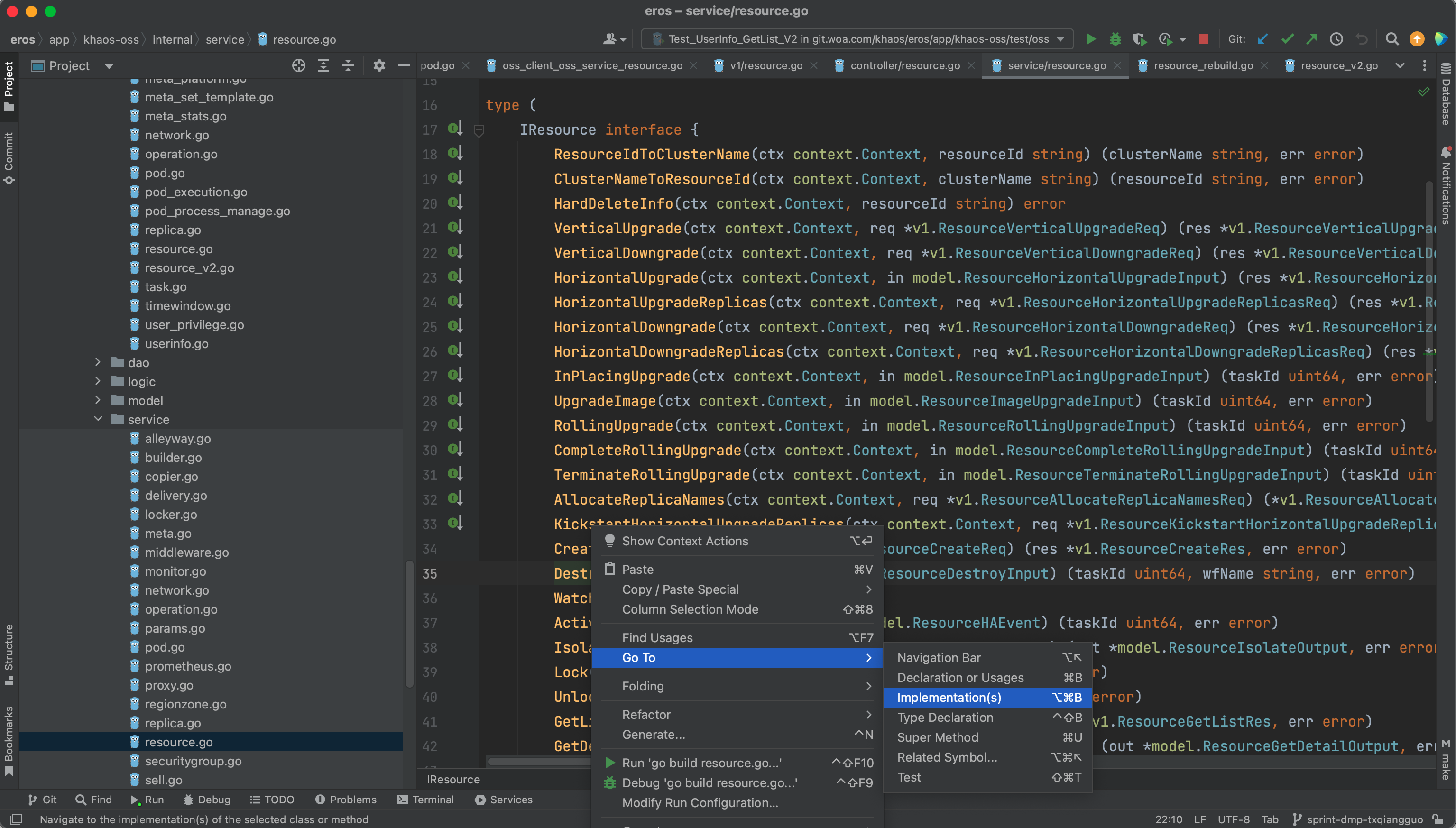Toggle the Structure tool window
The width and height of the screenshot is (1456, 828).
(x=9, y=654)
